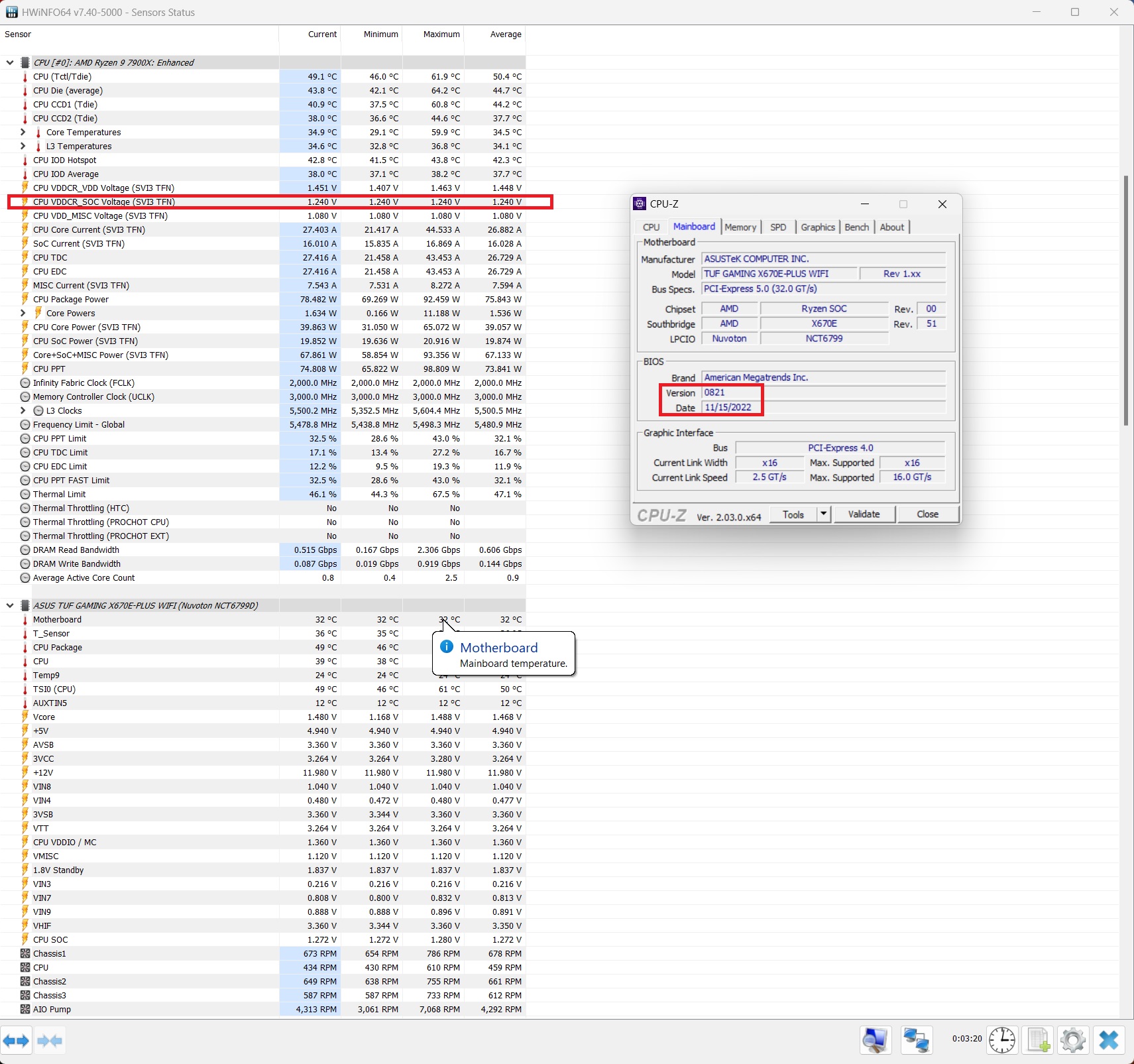Click the BIOS Version field 0821
Image resolution: width=1134 pixels, height=1064 pixels.
point(824,392)
